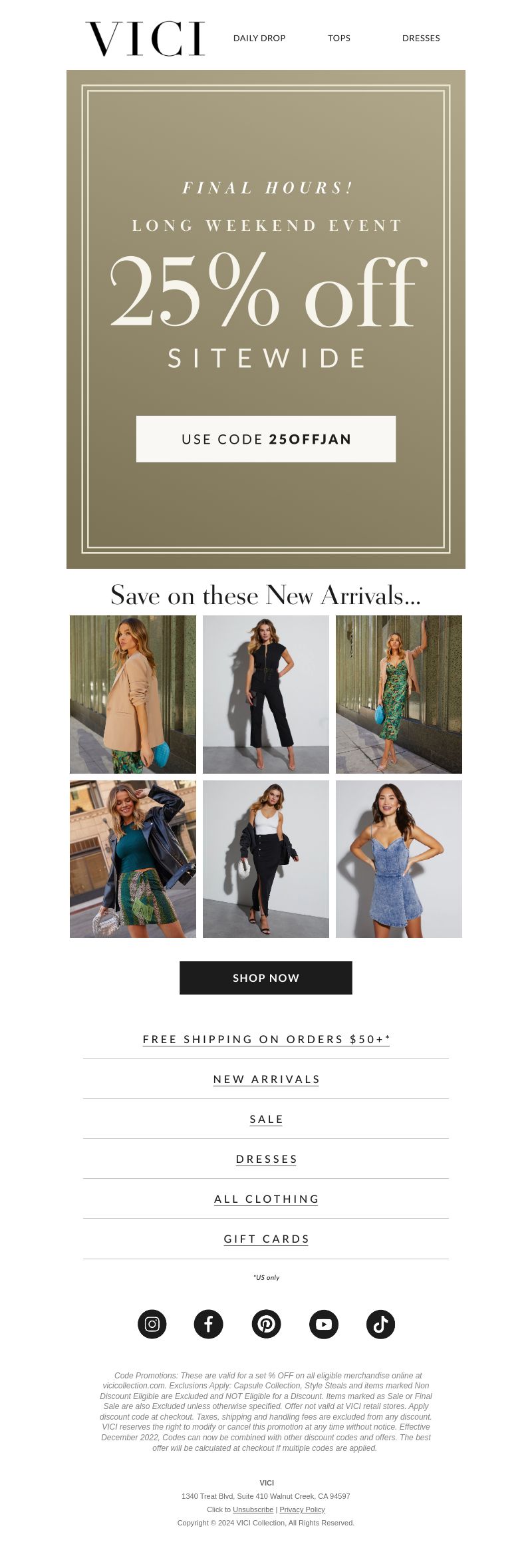
Task: Click the Use Code 25OFFJAN button
Action: pos(266,439)
